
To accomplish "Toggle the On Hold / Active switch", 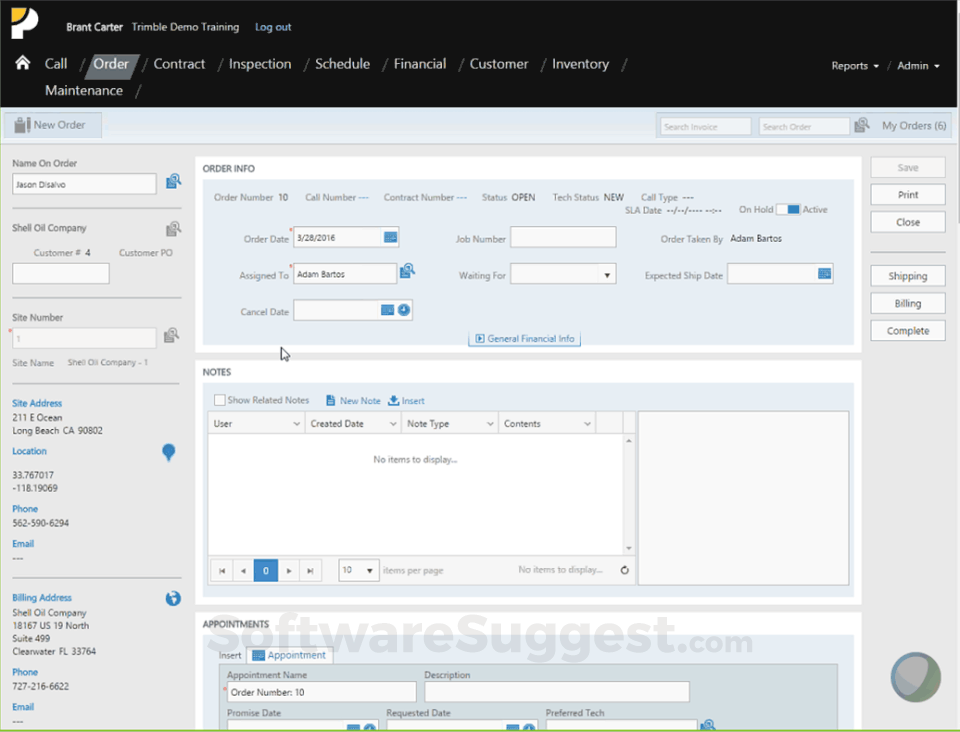I will [x=788, y=210].
